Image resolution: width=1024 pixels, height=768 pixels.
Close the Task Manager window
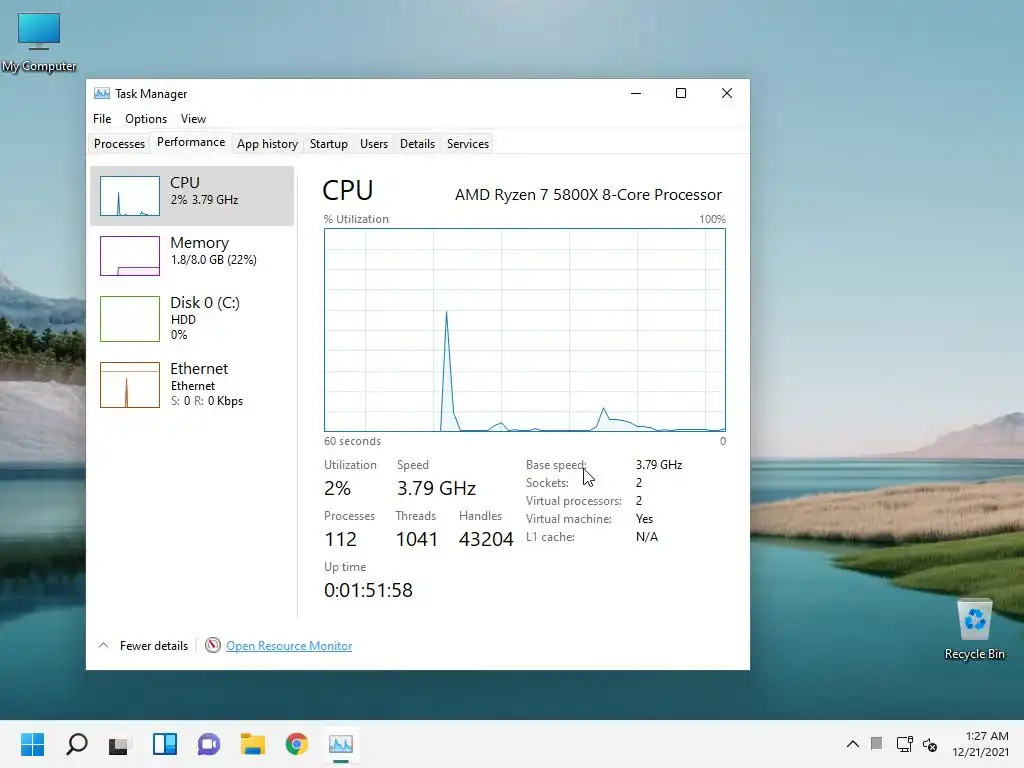pyautogui.click(x=727, y=93)
